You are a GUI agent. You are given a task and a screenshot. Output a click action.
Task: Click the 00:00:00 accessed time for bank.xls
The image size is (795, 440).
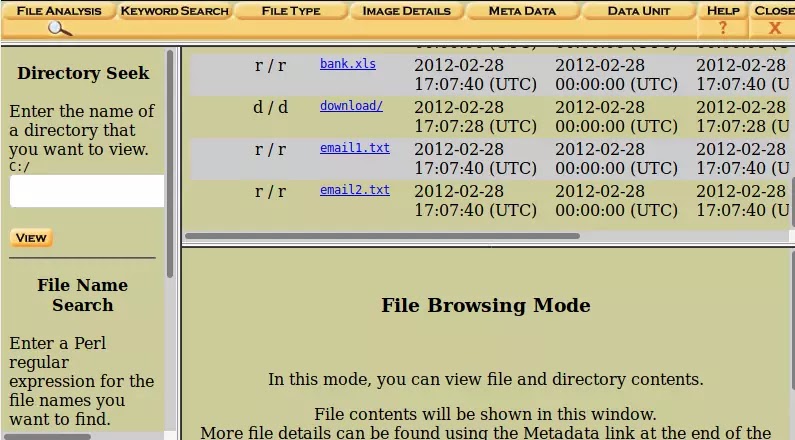coord(617,84)
